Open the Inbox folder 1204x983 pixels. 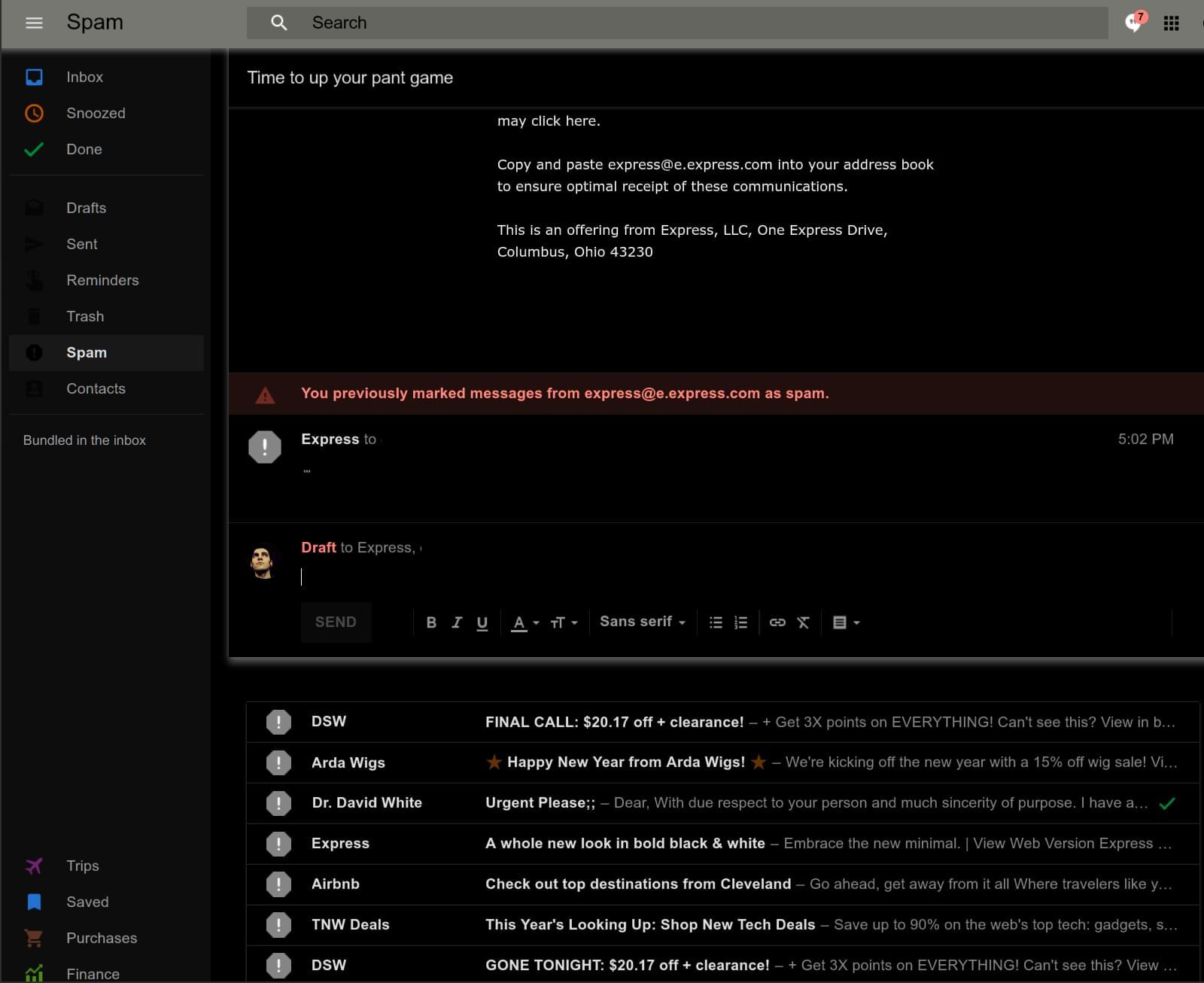coord(84,77)
